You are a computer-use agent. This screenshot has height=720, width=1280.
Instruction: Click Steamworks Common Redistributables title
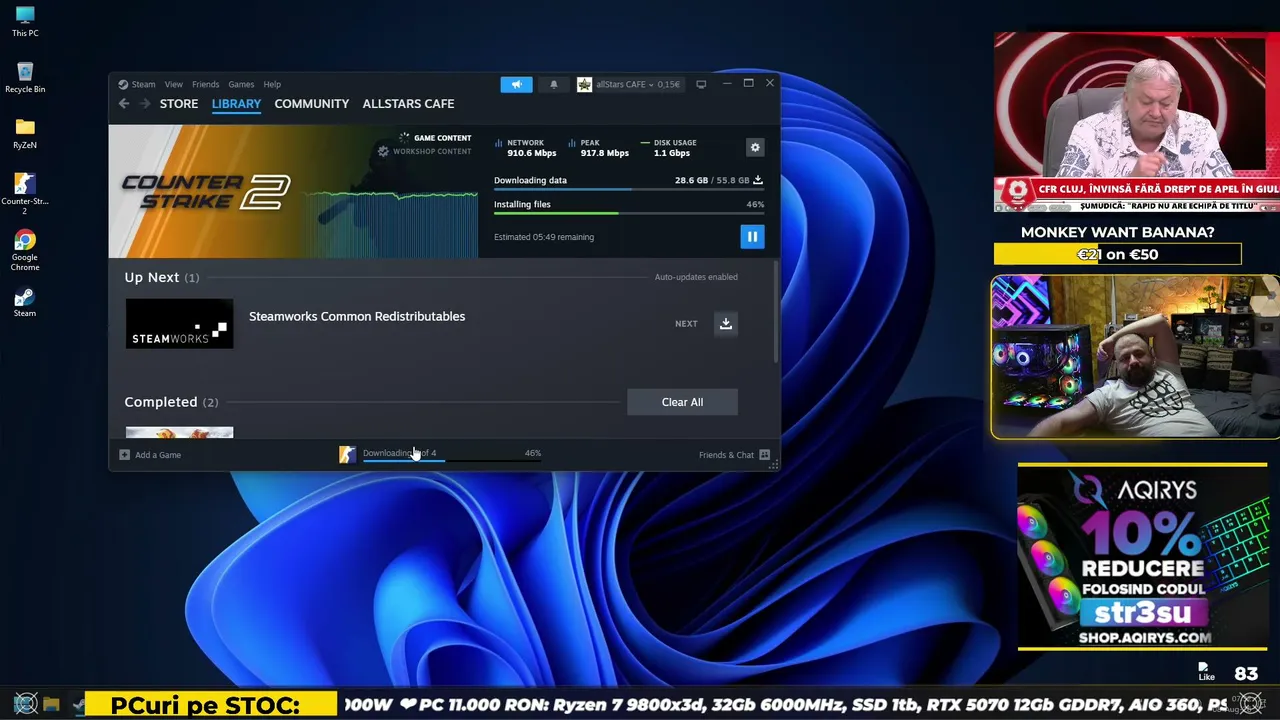(357, 317)
